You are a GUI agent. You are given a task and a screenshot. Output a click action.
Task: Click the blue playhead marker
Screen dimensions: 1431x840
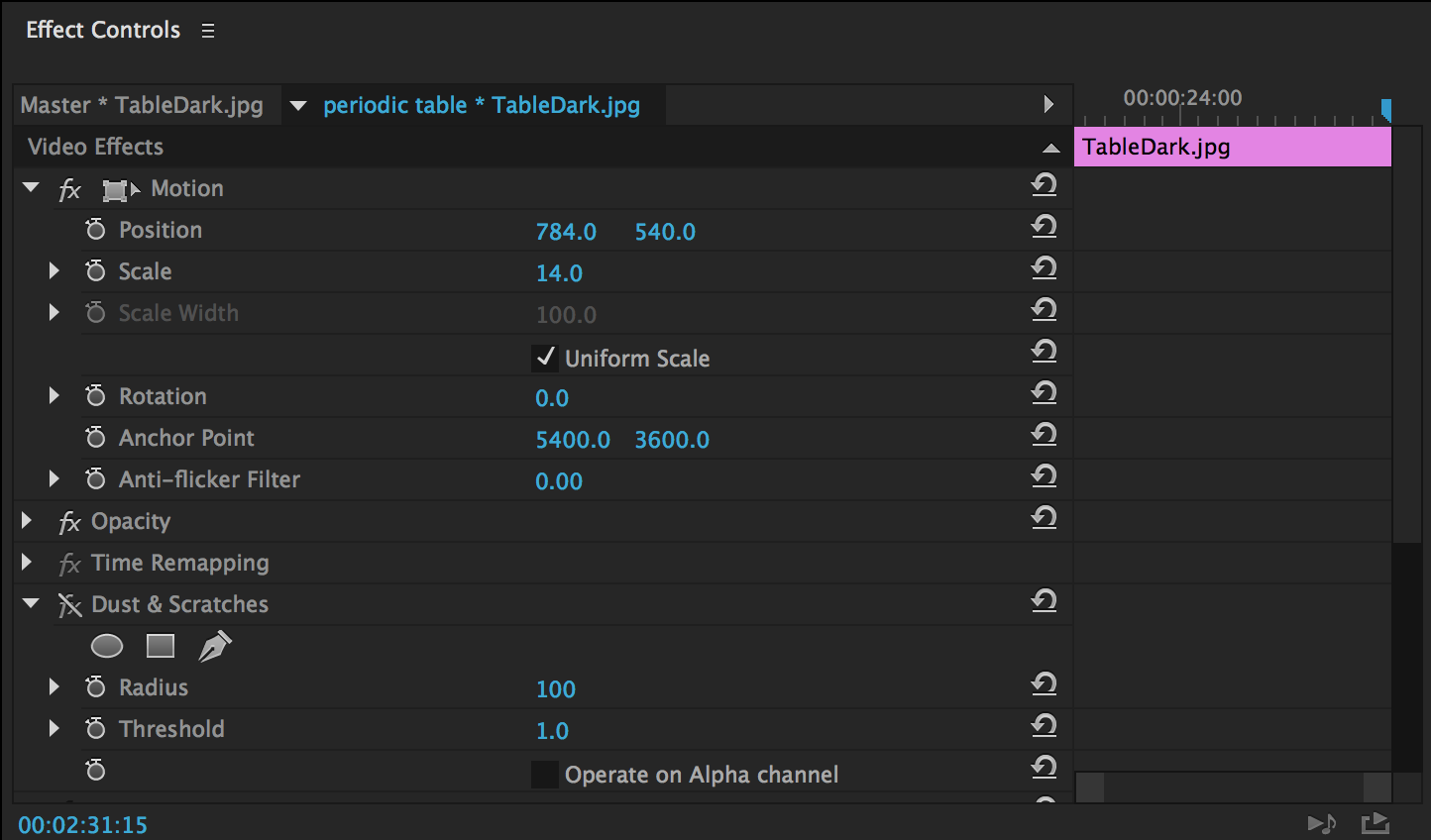click(1386, 109)
